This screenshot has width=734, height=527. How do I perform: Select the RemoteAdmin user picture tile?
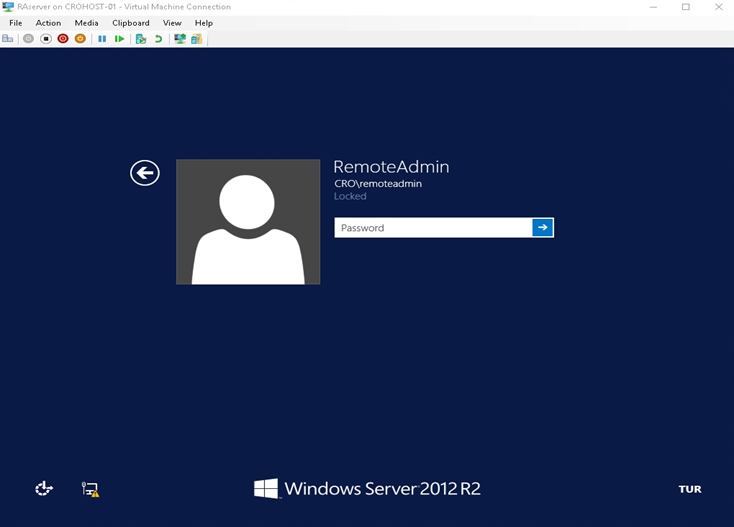(x=248, y=221)
